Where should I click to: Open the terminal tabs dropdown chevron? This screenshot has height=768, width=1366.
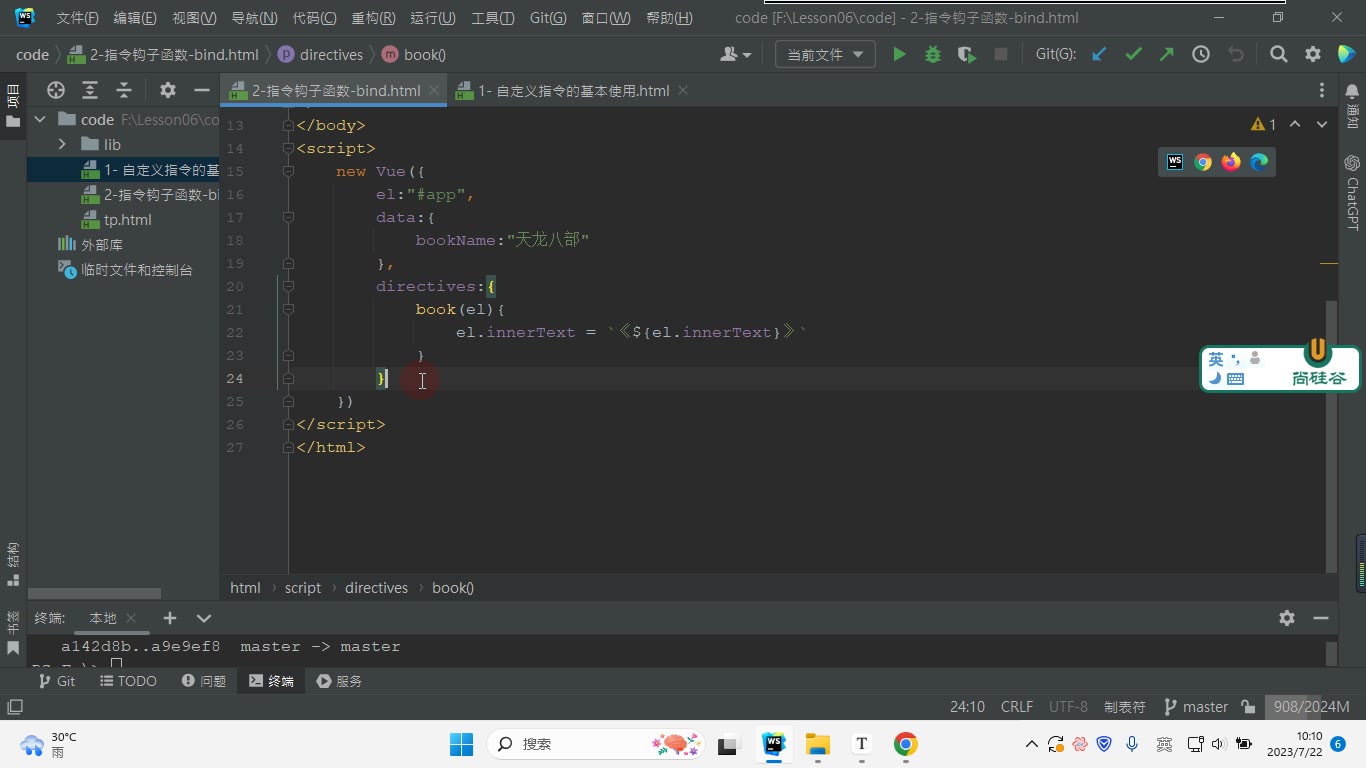point(204,618)
